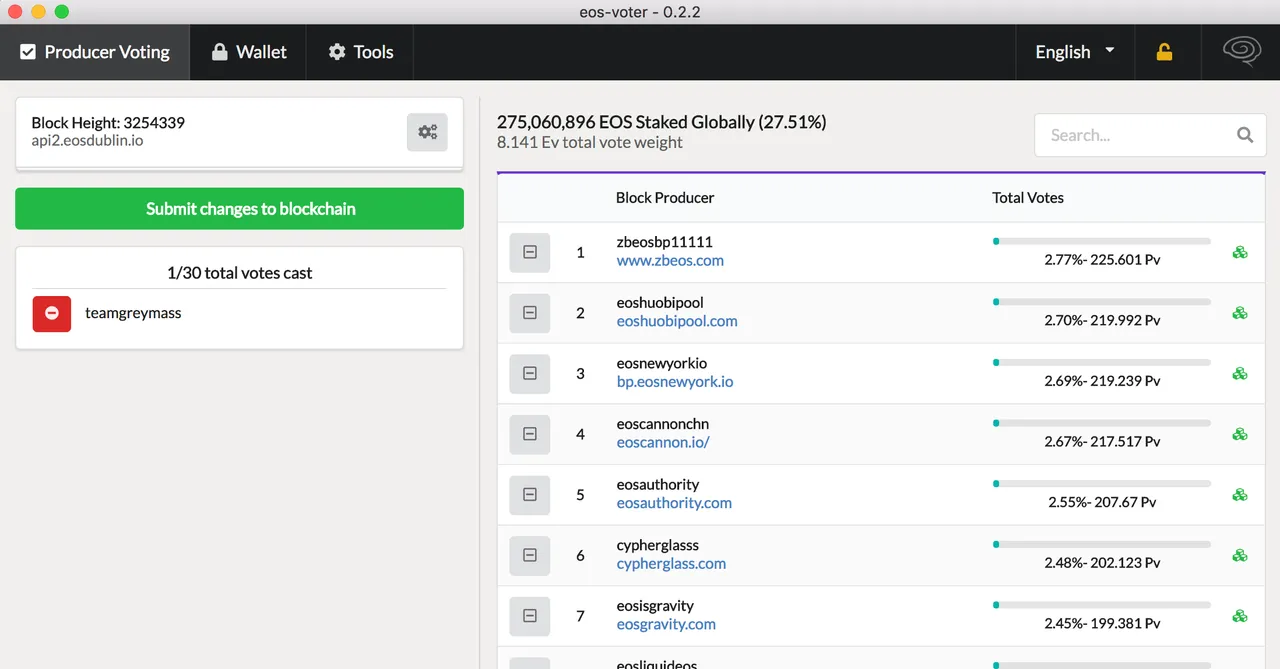Toggle vote for cypherglasss
The image size is (1280, 669).
(x=530, y=555)
